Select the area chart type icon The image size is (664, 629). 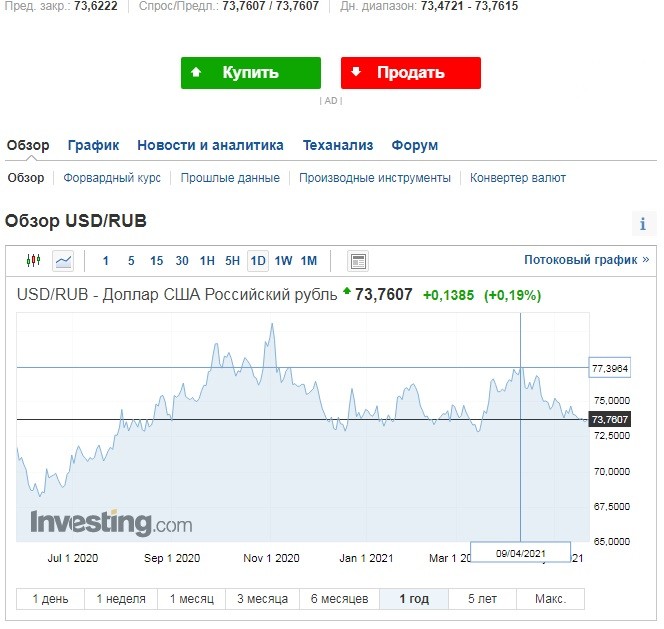click(63, 261)
